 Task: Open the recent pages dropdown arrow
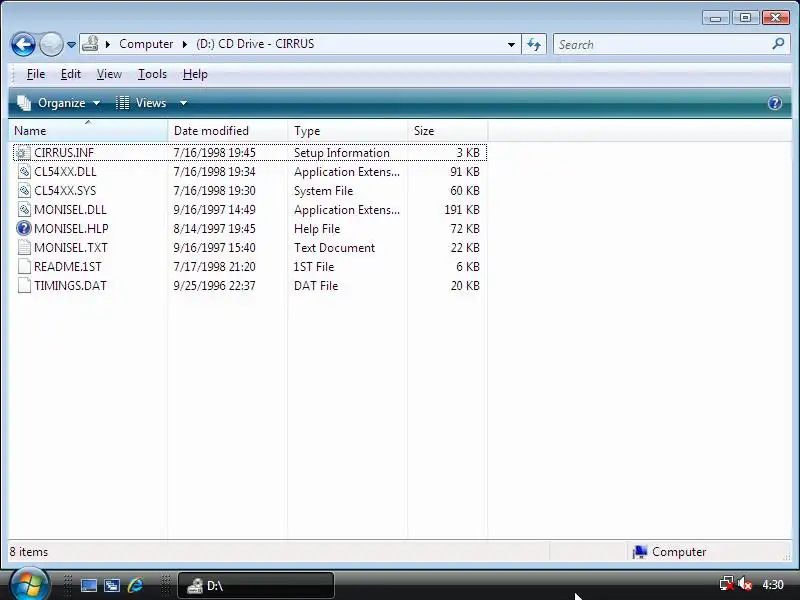pos(71,45)
